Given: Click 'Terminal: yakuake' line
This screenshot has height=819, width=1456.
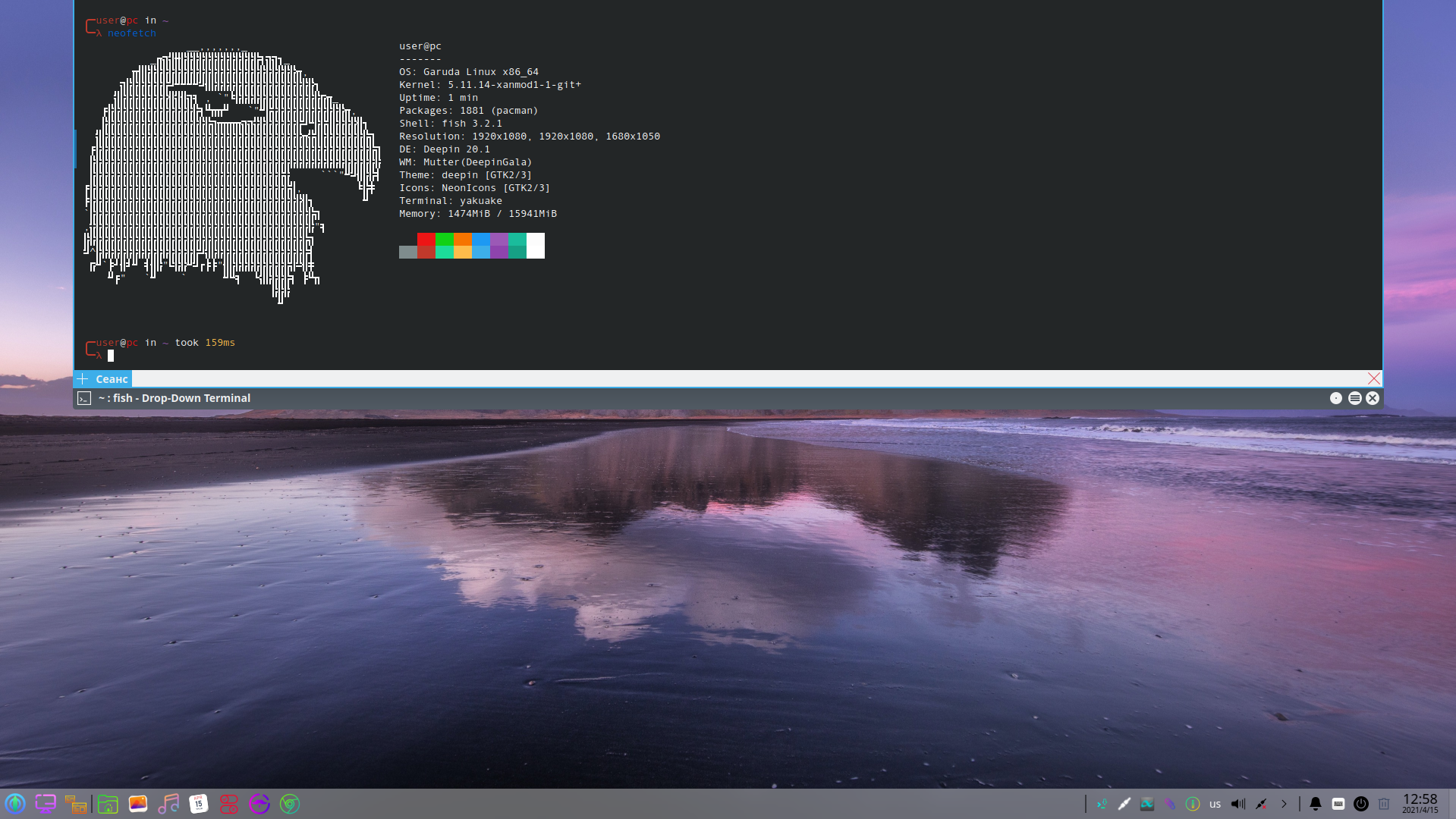Looking at the screenshot, I should click(x=451, y=201).
